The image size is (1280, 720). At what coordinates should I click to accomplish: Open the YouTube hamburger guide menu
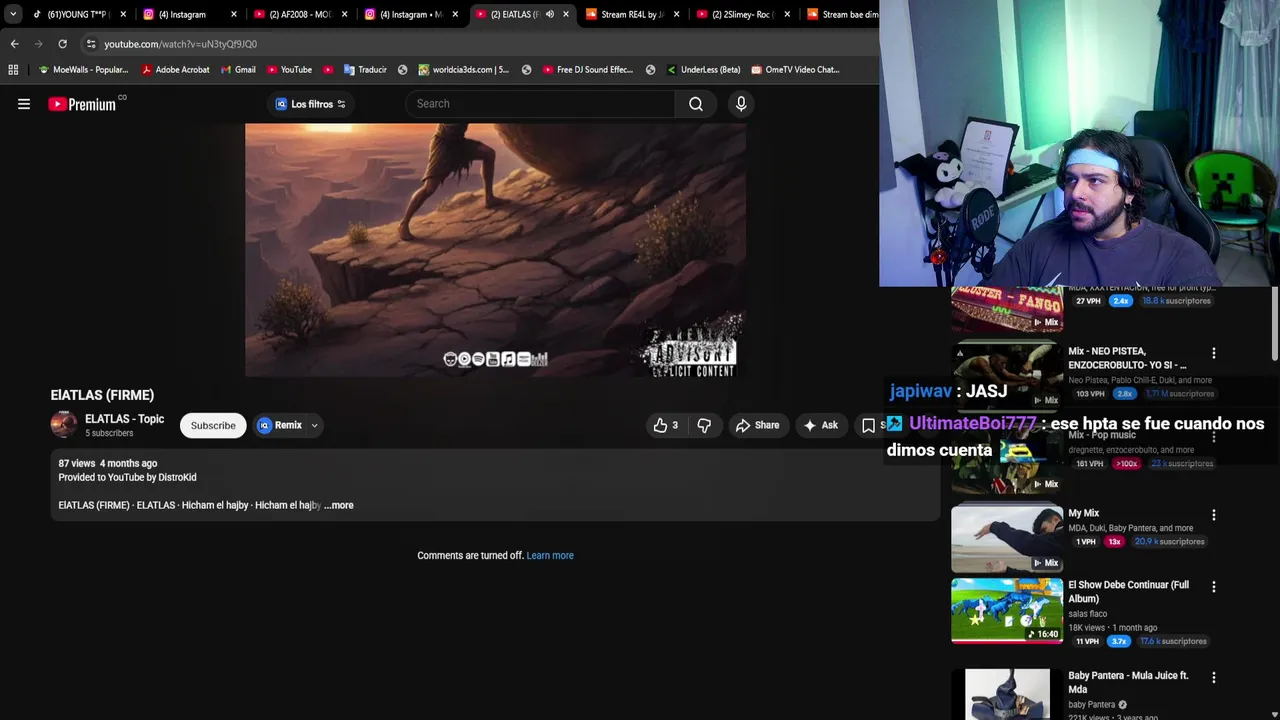pos(24,104)
